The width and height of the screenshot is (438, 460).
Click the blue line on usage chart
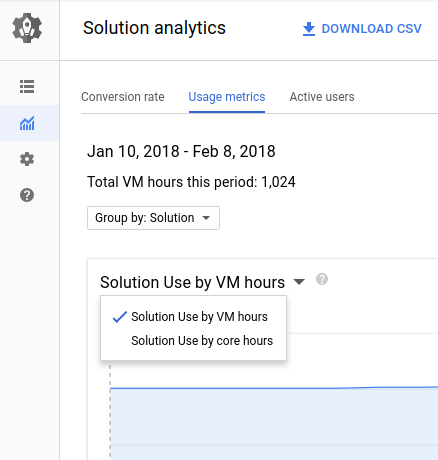coord(273,388)
